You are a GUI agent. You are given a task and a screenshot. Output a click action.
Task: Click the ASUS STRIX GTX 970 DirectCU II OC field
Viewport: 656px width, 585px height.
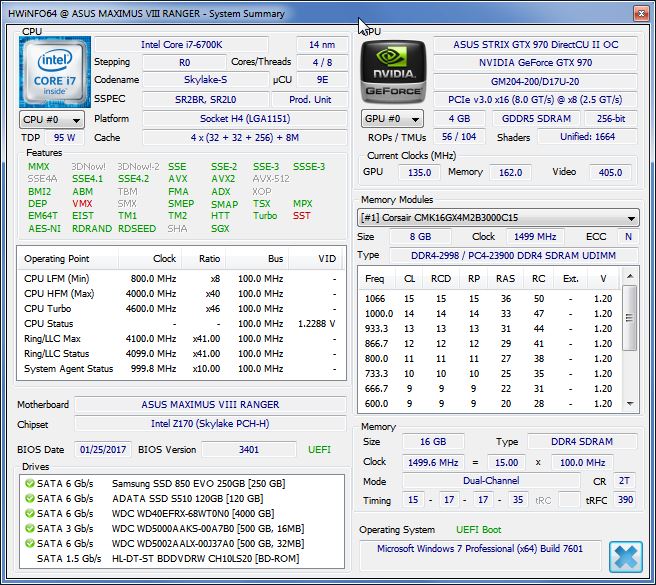pos(536,45)
